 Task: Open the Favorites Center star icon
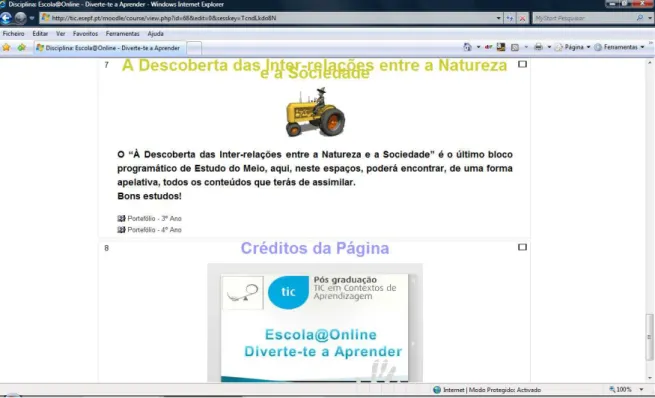(6, 48)
